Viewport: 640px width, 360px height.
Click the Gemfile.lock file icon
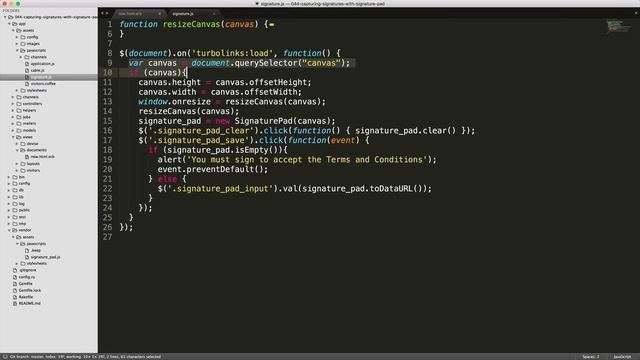15,290
